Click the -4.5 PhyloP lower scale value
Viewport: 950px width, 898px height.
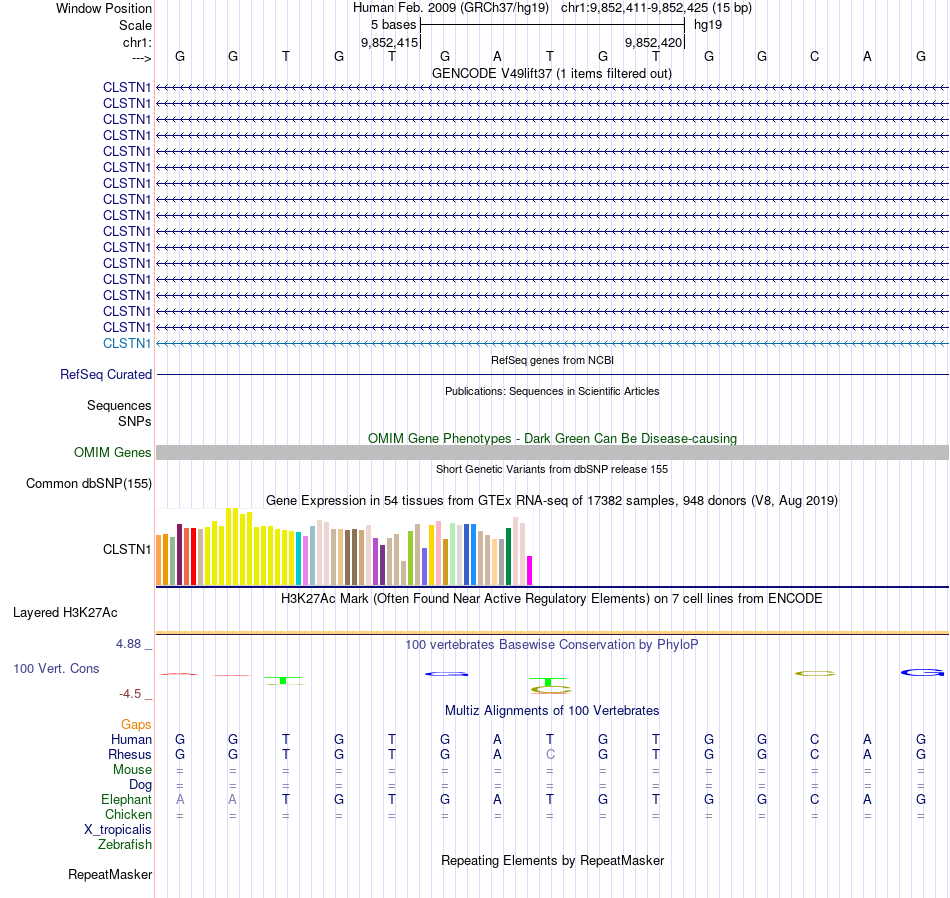(130, 694)
